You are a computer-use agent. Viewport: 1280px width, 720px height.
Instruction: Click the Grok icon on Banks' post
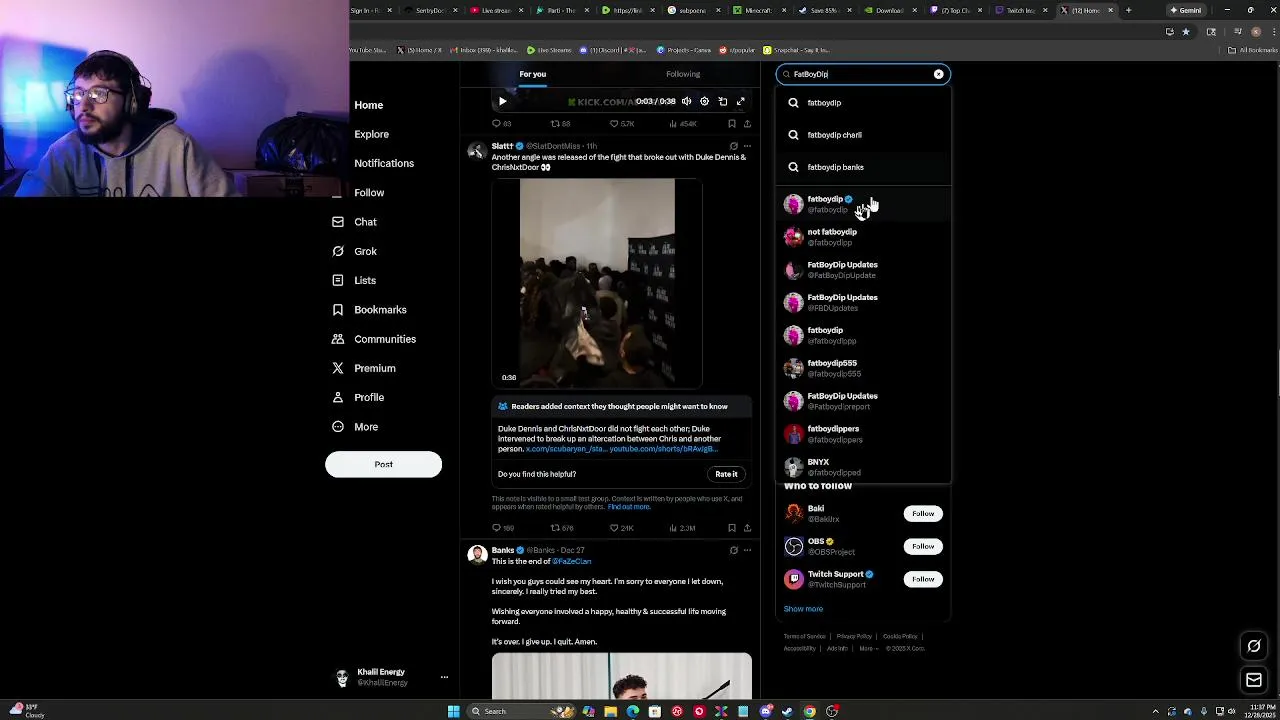733,550
